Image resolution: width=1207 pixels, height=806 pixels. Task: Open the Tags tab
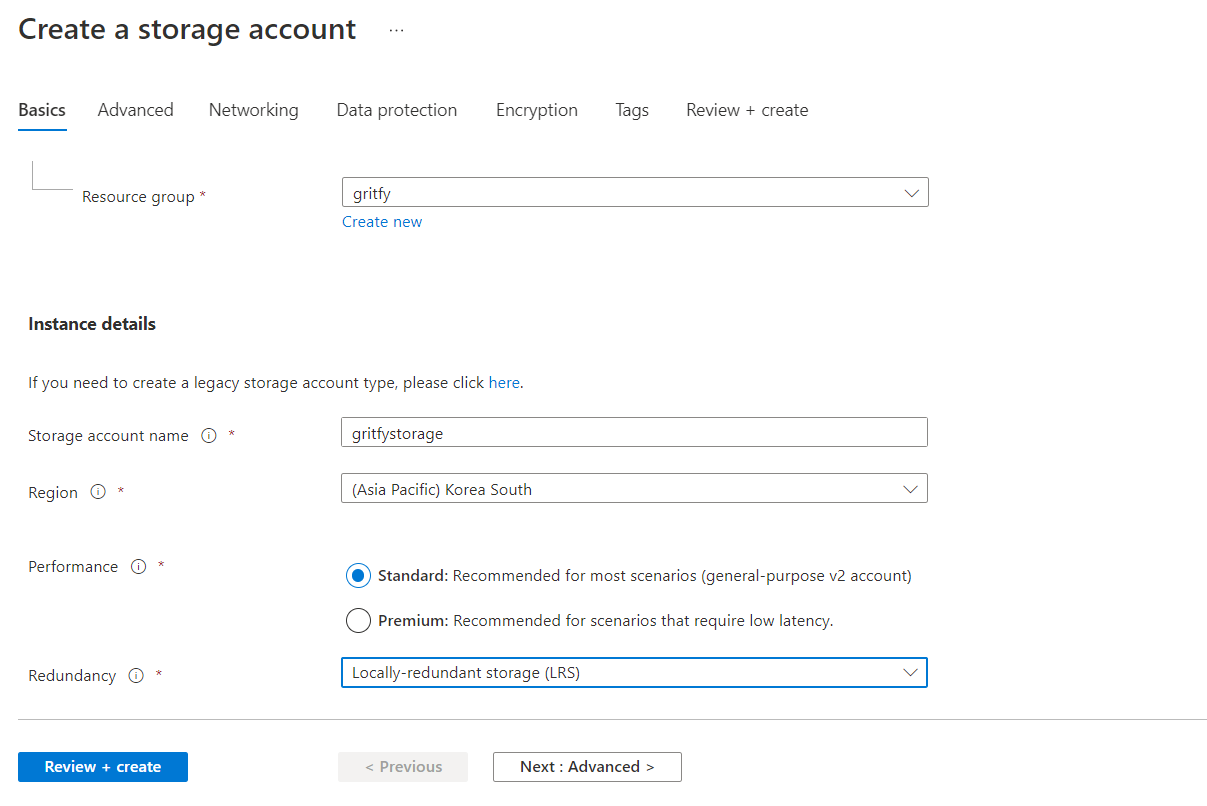[x=631, y=110]
